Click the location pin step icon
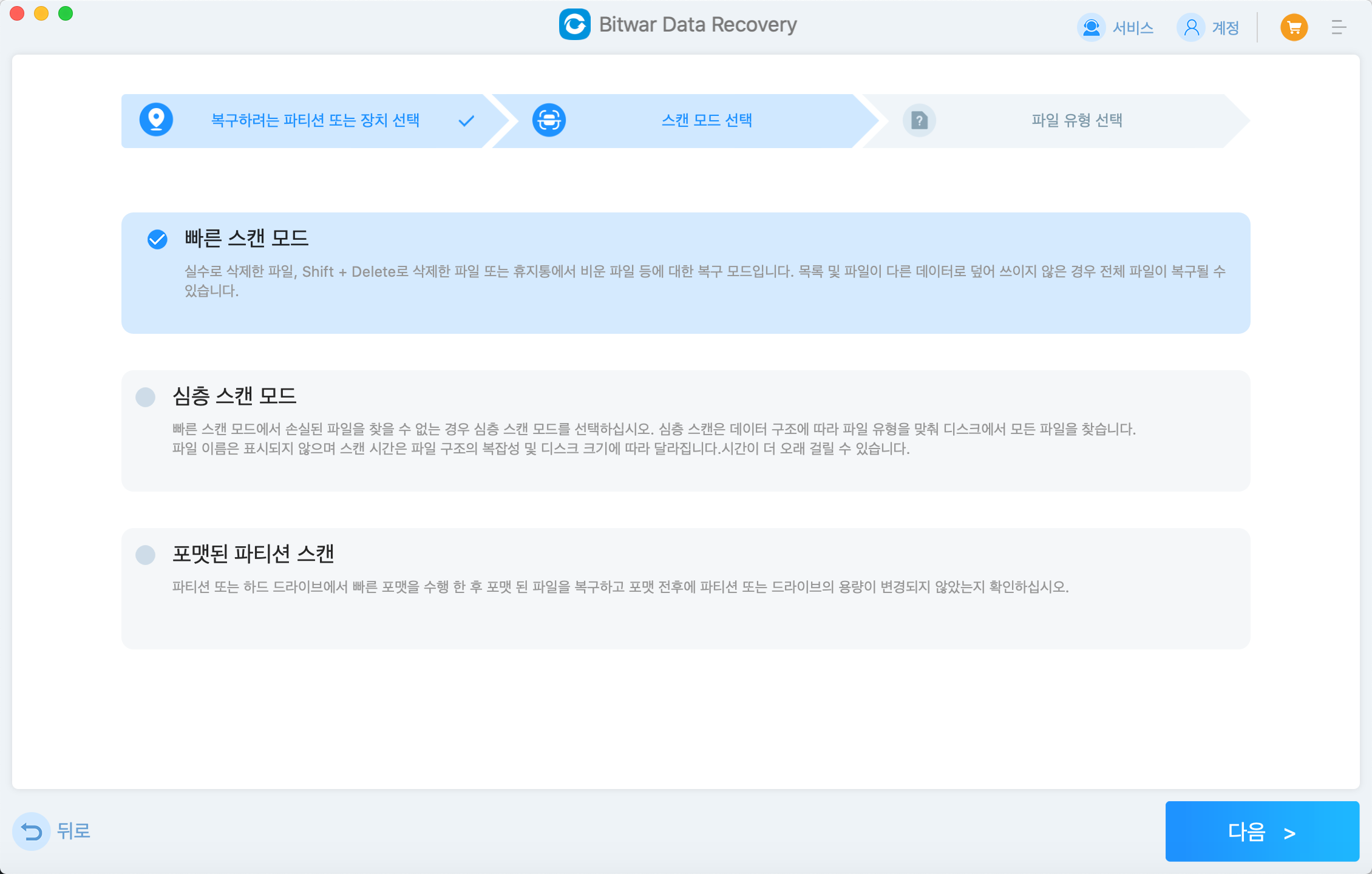Screen dimensions: 1372x874 [x=156, y=120]
